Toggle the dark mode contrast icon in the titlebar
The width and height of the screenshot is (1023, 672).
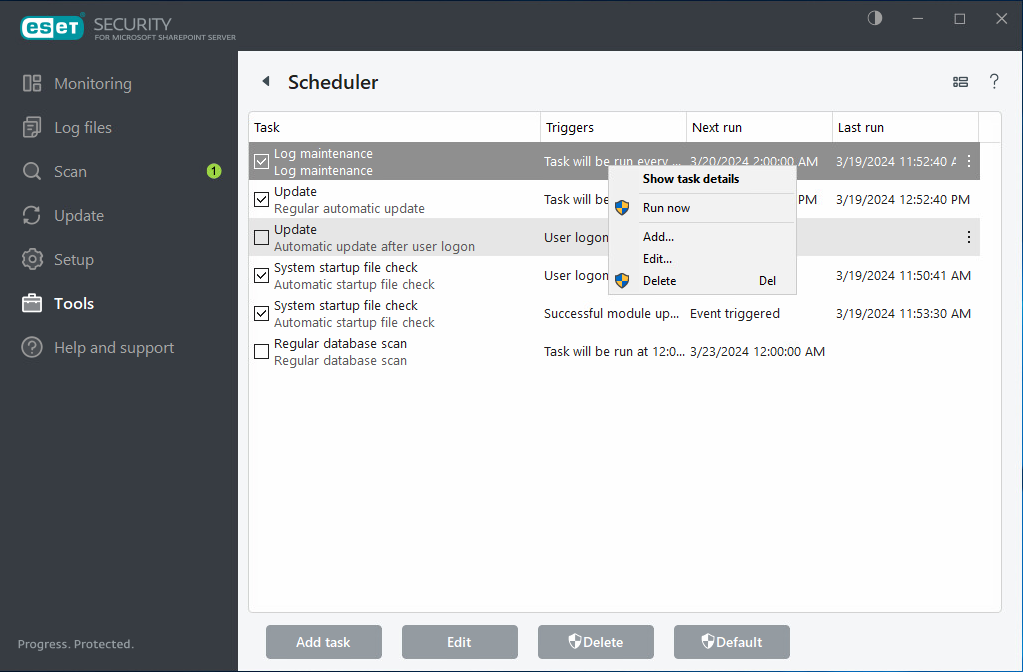(x=874, y=18)
